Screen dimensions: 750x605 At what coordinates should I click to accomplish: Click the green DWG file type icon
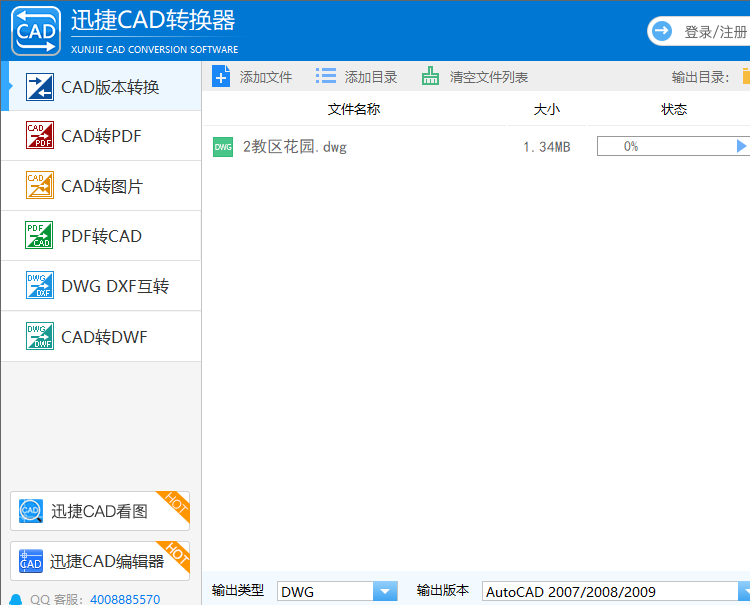223,147
